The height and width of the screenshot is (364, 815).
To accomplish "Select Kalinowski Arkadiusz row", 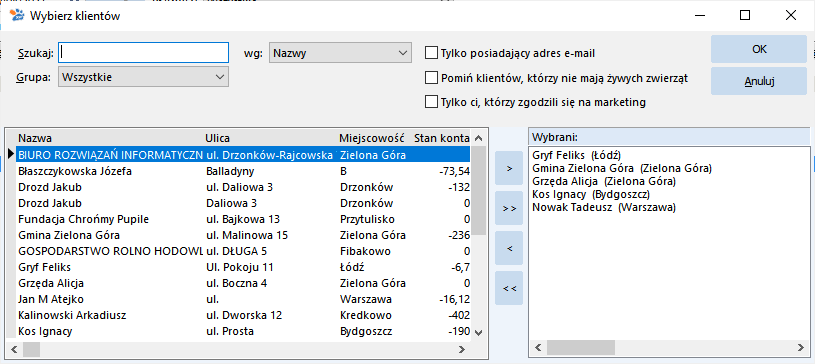I will pos(243,315).
